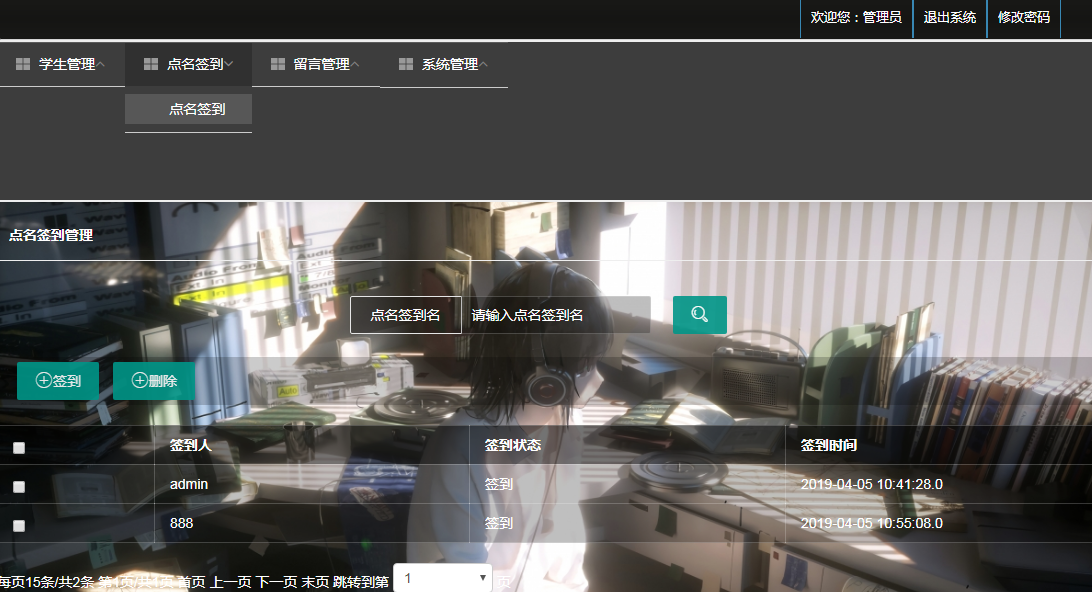Click the 签到状态 column header

513,445
